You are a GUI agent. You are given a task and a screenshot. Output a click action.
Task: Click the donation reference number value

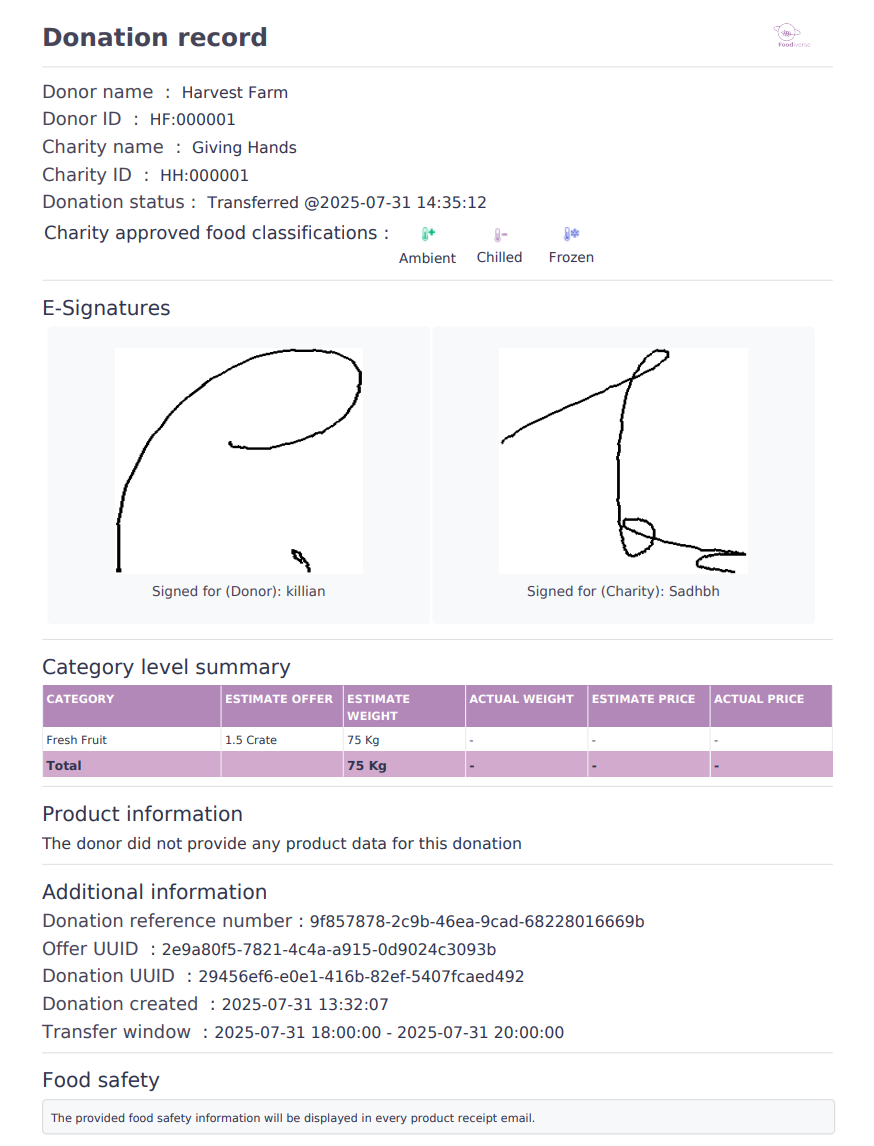tap(477, 921)
